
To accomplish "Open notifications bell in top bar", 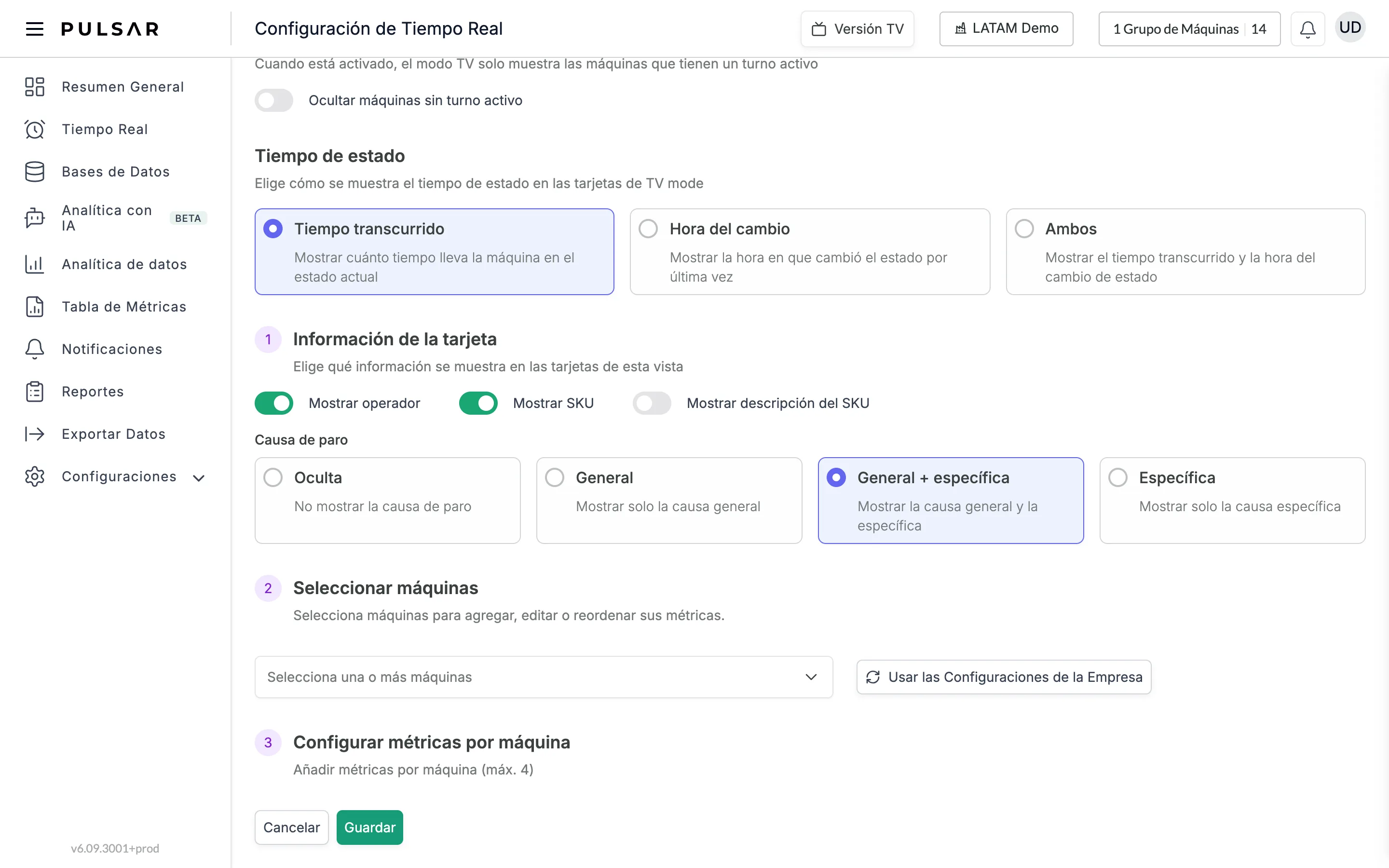I will coord(1307,29).
